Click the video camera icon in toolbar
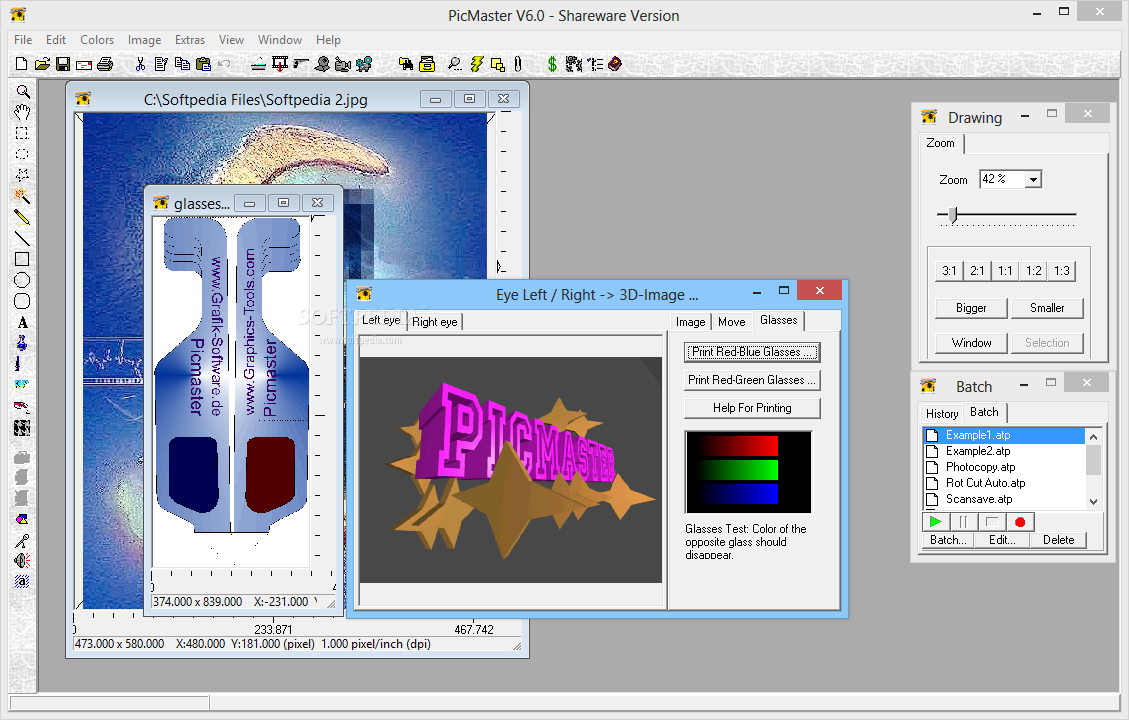 pos(343,64)
